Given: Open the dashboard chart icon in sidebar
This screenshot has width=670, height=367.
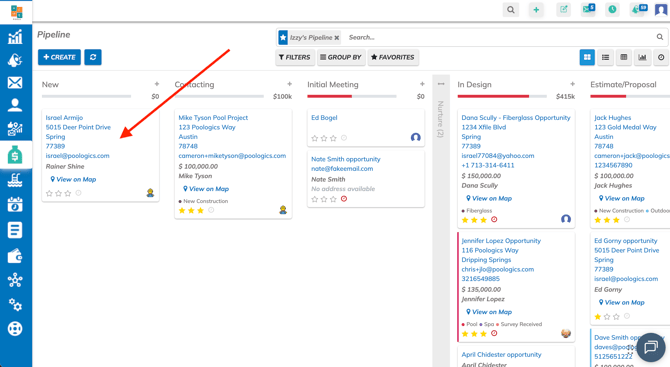Looking at the screenshot, I should [15, 37].
